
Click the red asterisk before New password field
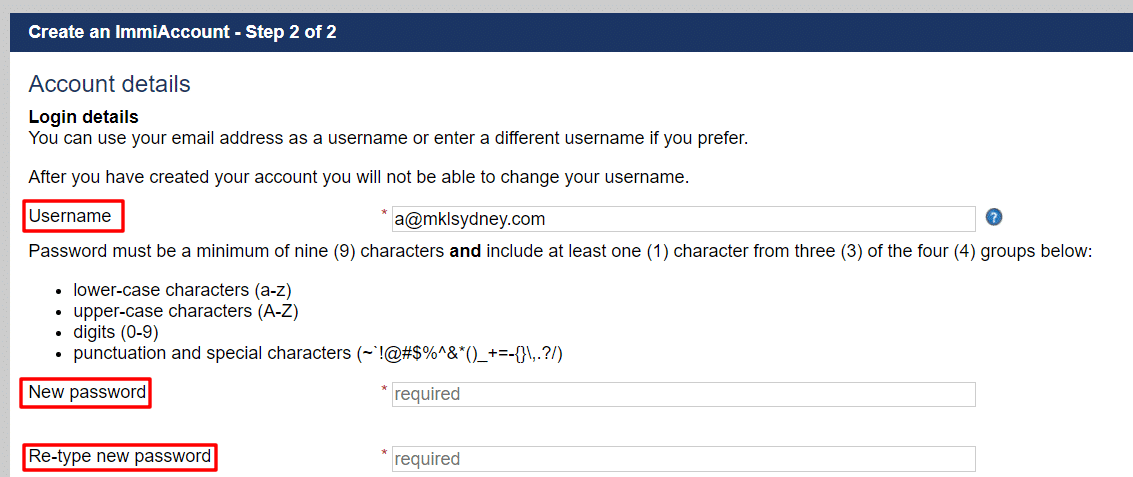pyautogui.click(x=384, y=390)
